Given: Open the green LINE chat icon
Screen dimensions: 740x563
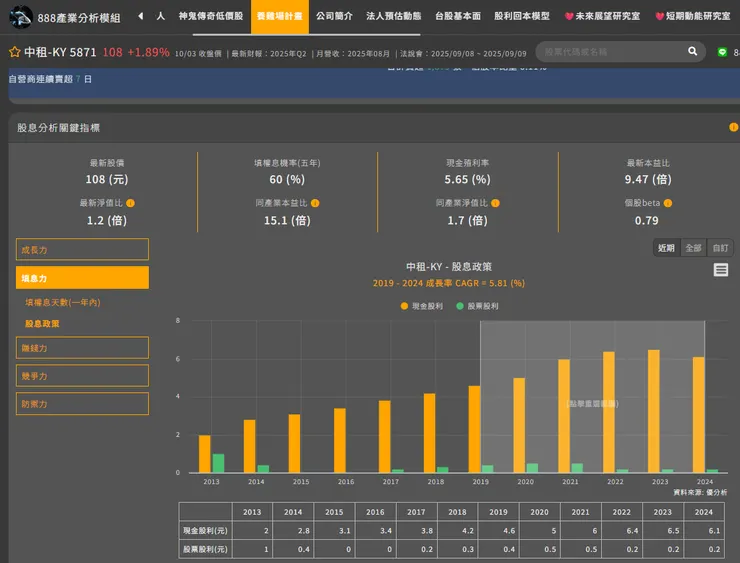Looking at the screenshot, I should pyautogui.click(x=722, y=52).
